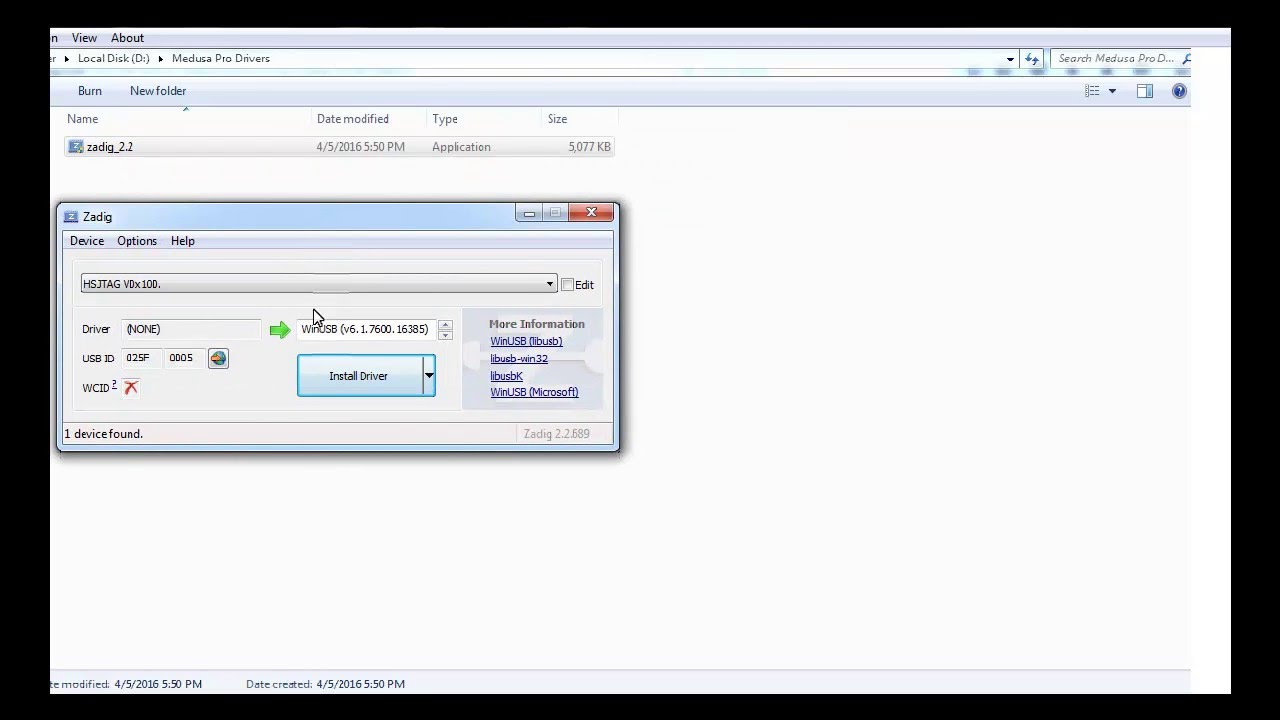This screenshot has height=720, width=1280.
Task: Select the zadig_2.2 file in Explorer
Action: point(339,147)
